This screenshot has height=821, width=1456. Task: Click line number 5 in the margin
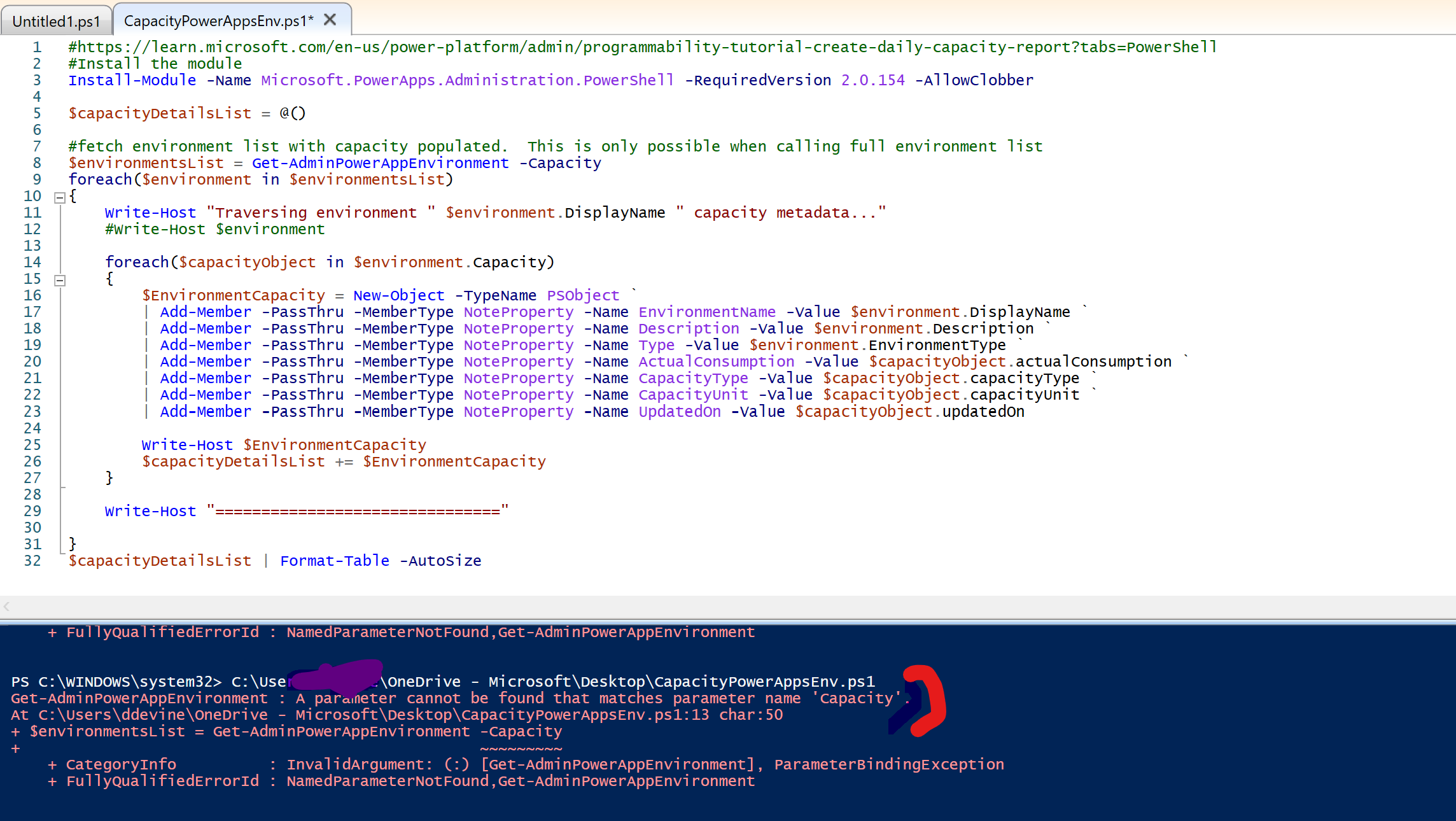[36, 113]
